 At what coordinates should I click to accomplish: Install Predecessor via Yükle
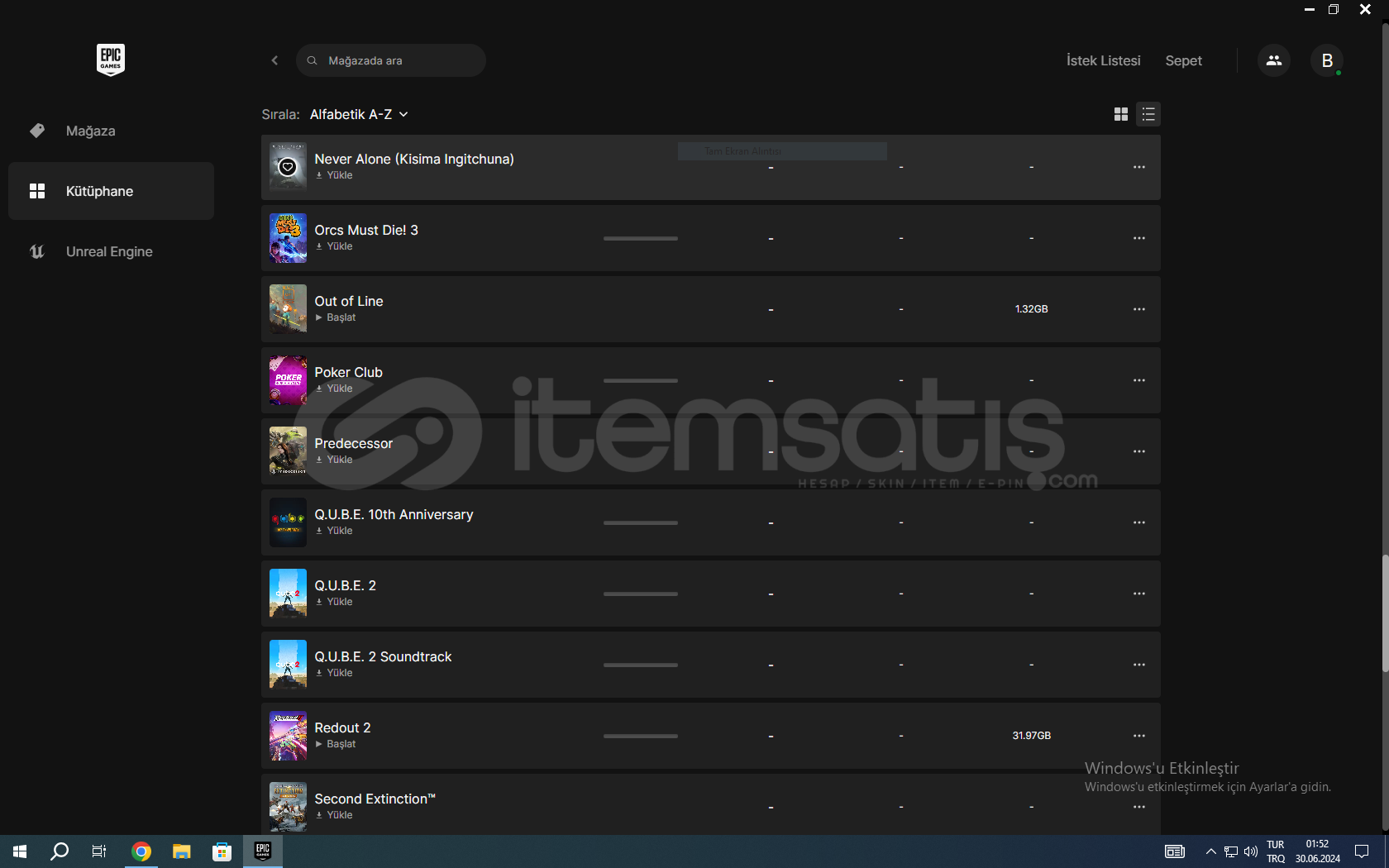coord(334,460)
